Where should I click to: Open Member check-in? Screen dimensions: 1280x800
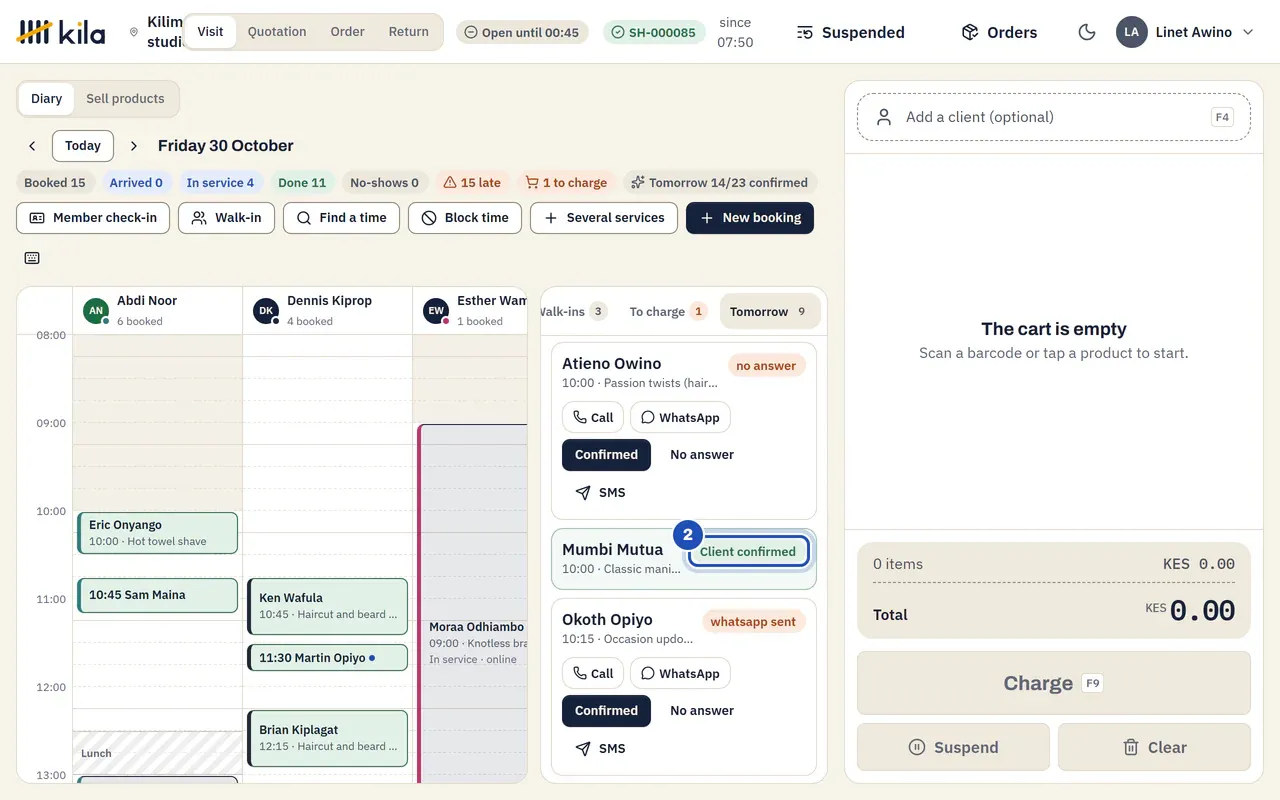pos(93,218)
